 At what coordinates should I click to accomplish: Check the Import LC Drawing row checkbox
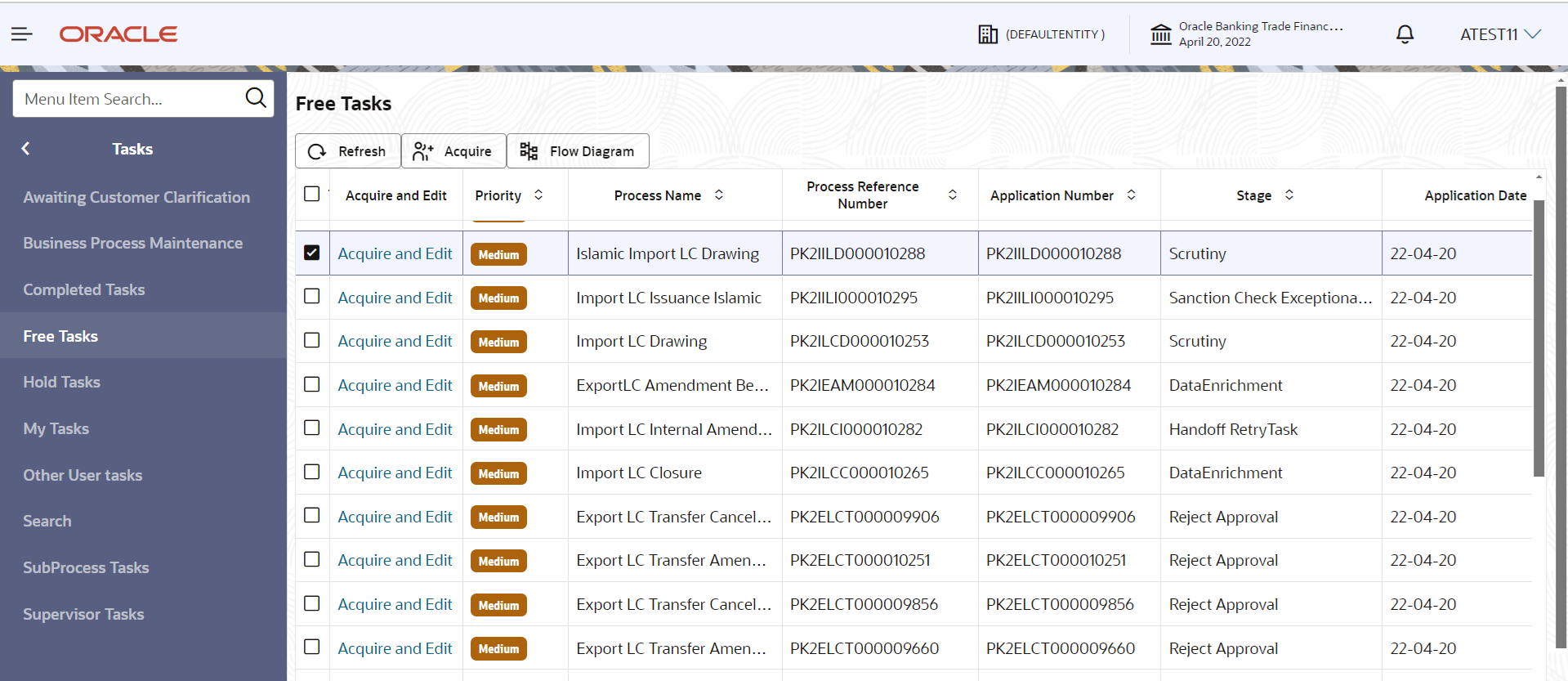(x=311, y=340)
